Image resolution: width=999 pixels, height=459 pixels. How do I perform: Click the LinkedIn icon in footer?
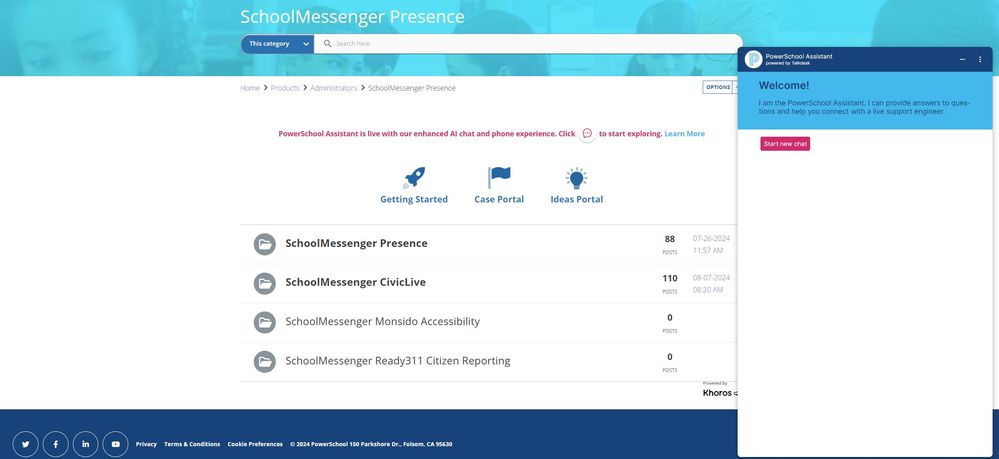(85, 444)
